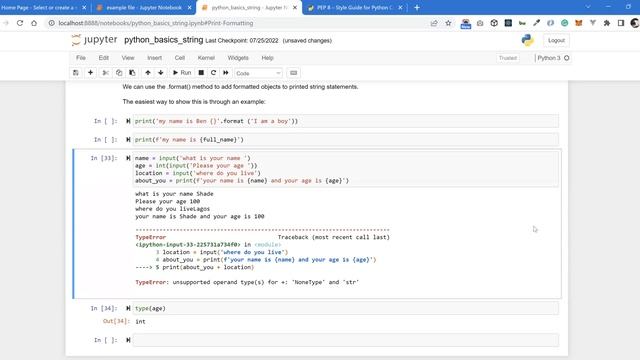Click the Python 3 kernel indicator
Screen dimensions: 640x360
(x=553, y=58)
